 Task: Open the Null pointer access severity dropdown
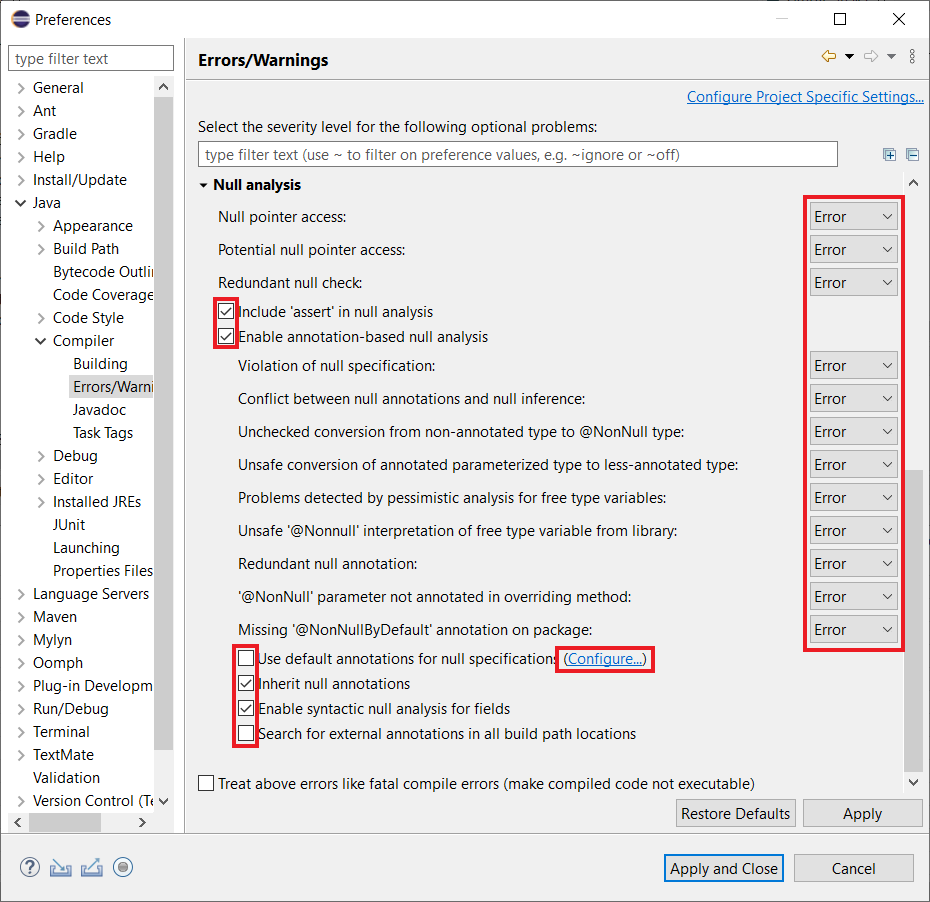[x=853, y=217]
